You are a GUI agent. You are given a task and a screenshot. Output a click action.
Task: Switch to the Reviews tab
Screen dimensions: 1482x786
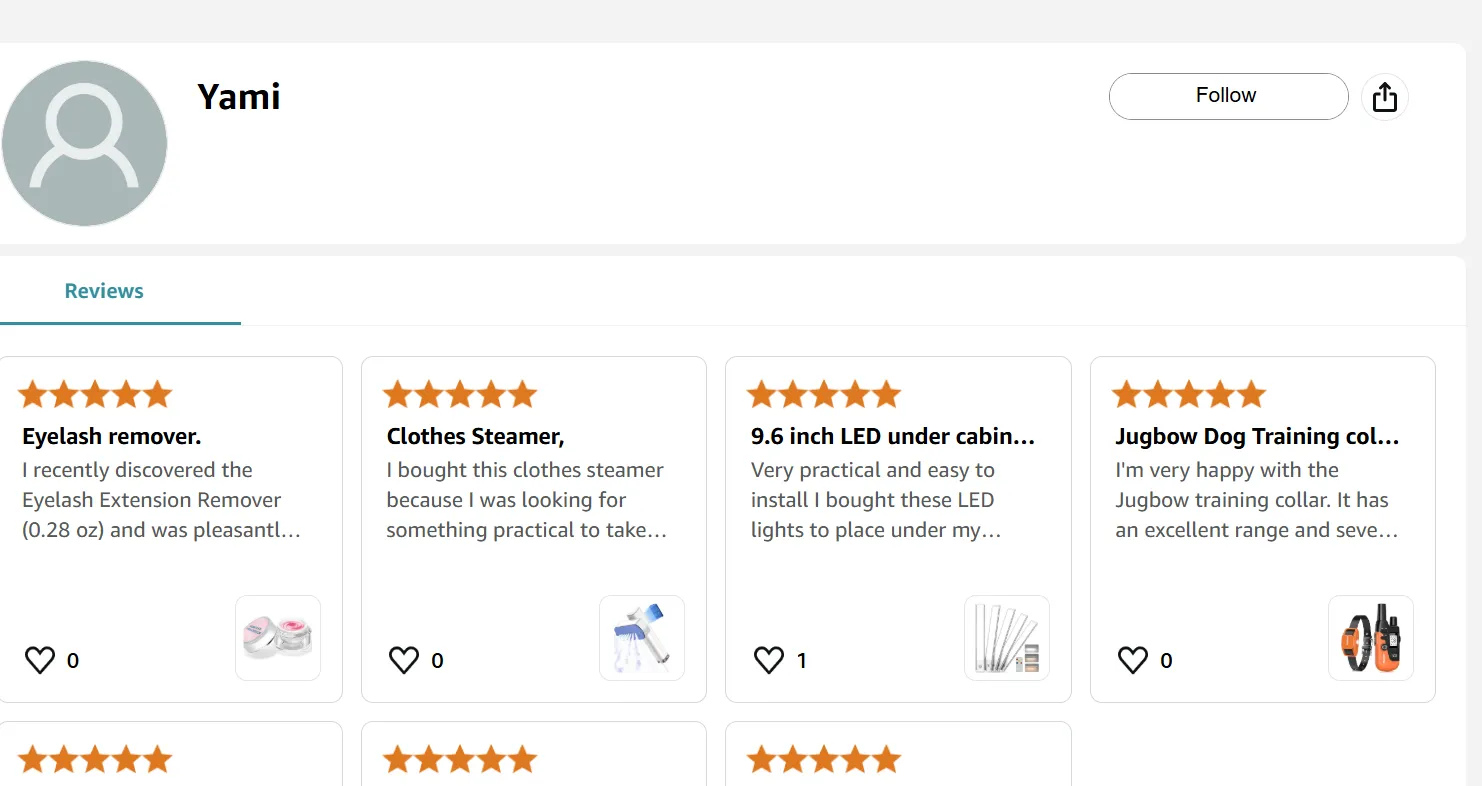[x=104, y=291]
